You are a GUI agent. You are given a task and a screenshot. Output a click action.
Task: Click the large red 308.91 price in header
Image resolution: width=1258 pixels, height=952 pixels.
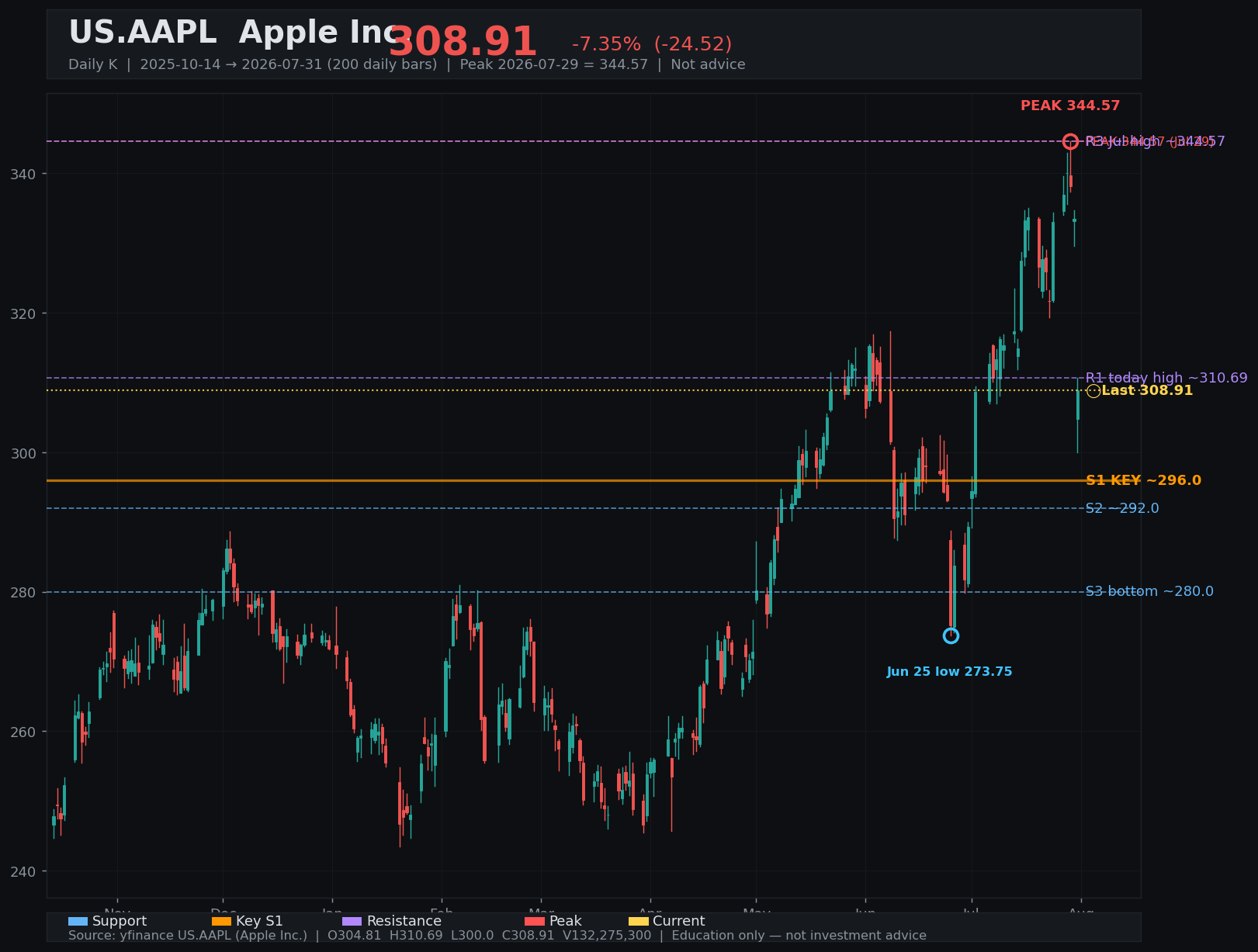click(x=463, y=42)
